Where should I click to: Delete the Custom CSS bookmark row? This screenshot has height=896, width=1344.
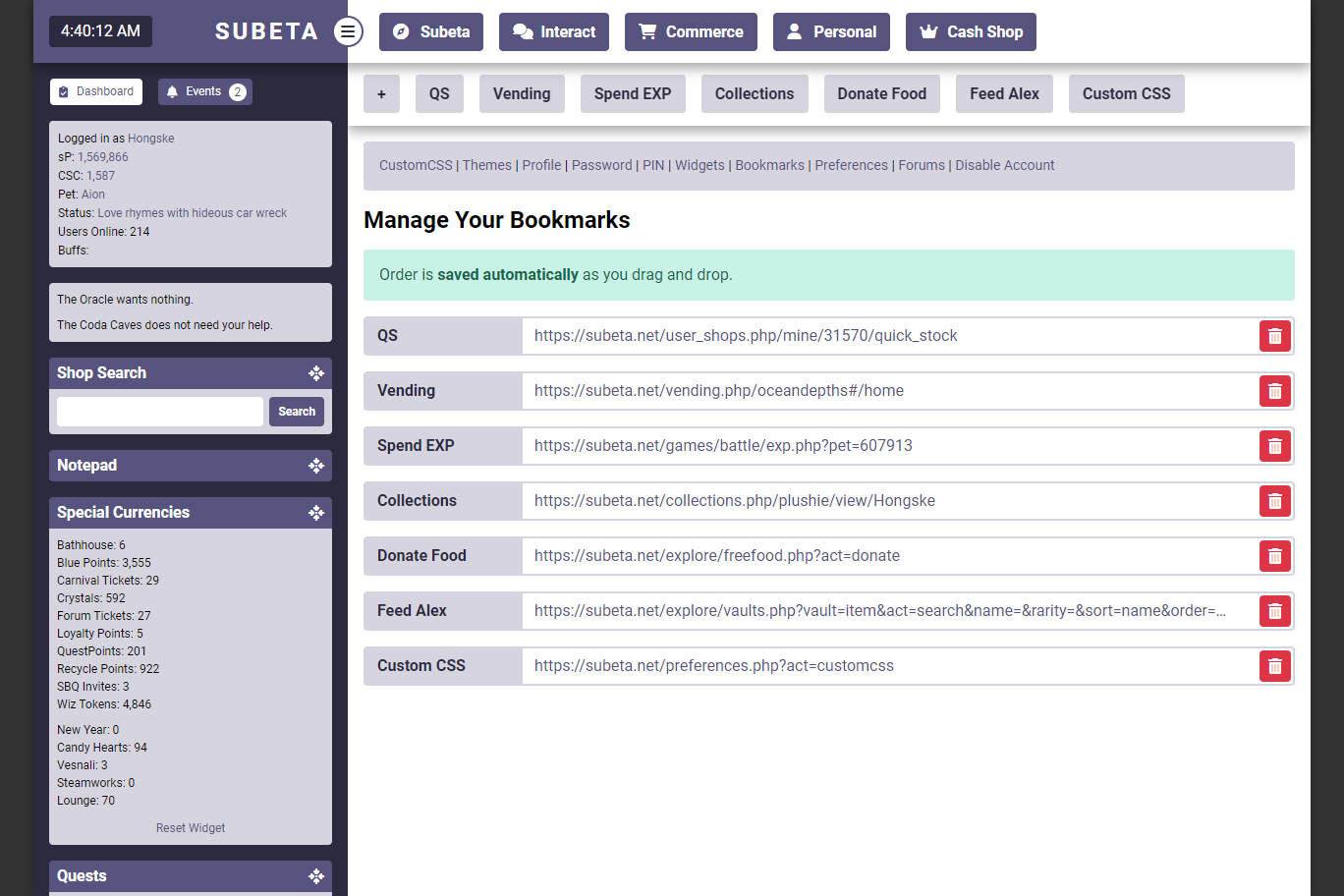coord(1274,666)
